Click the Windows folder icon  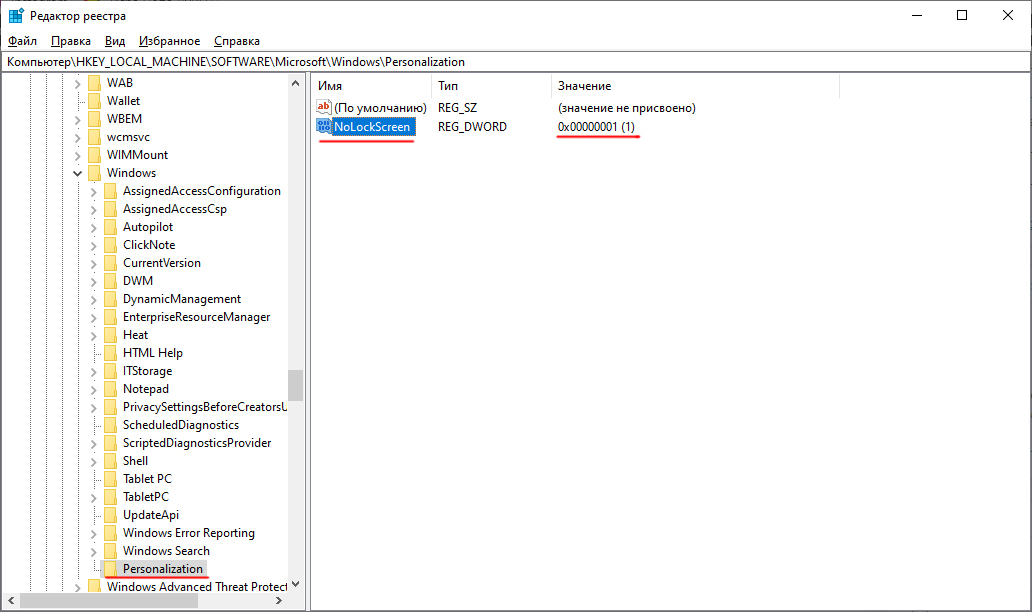tap(95, 173)
